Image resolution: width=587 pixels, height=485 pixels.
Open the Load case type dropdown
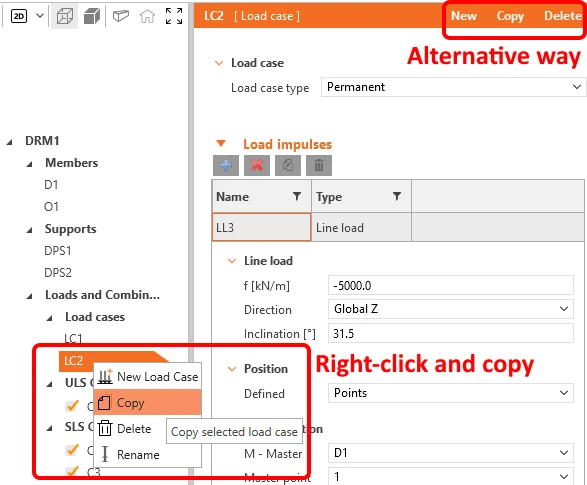click(453, 87)
